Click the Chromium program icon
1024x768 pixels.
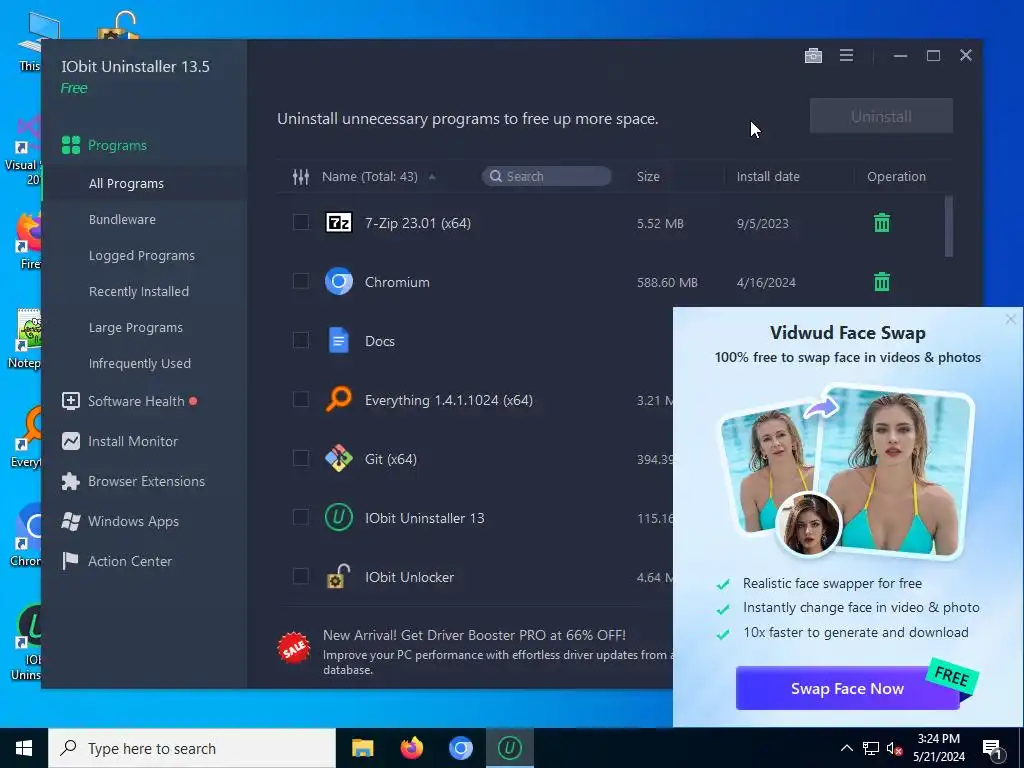339,281
